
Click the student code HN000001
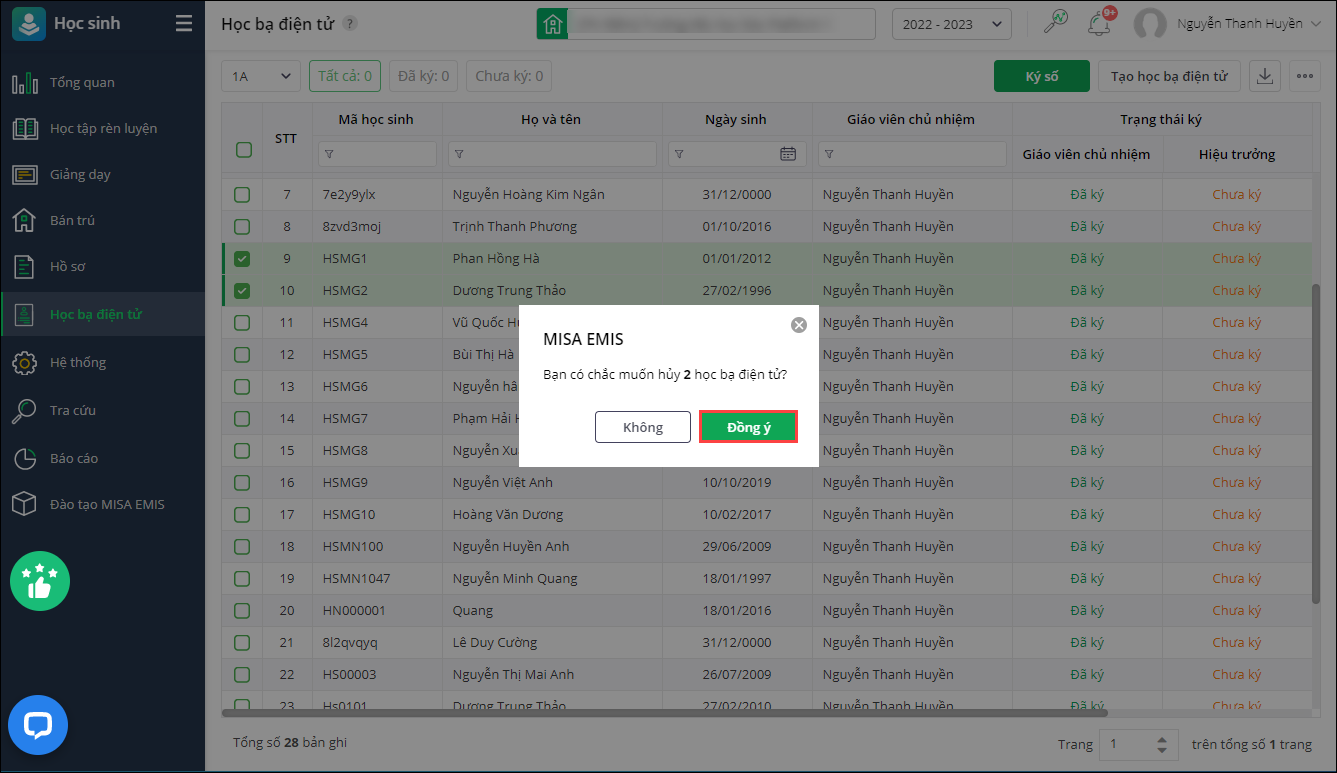pyautogui.click(x=354, y=611)
